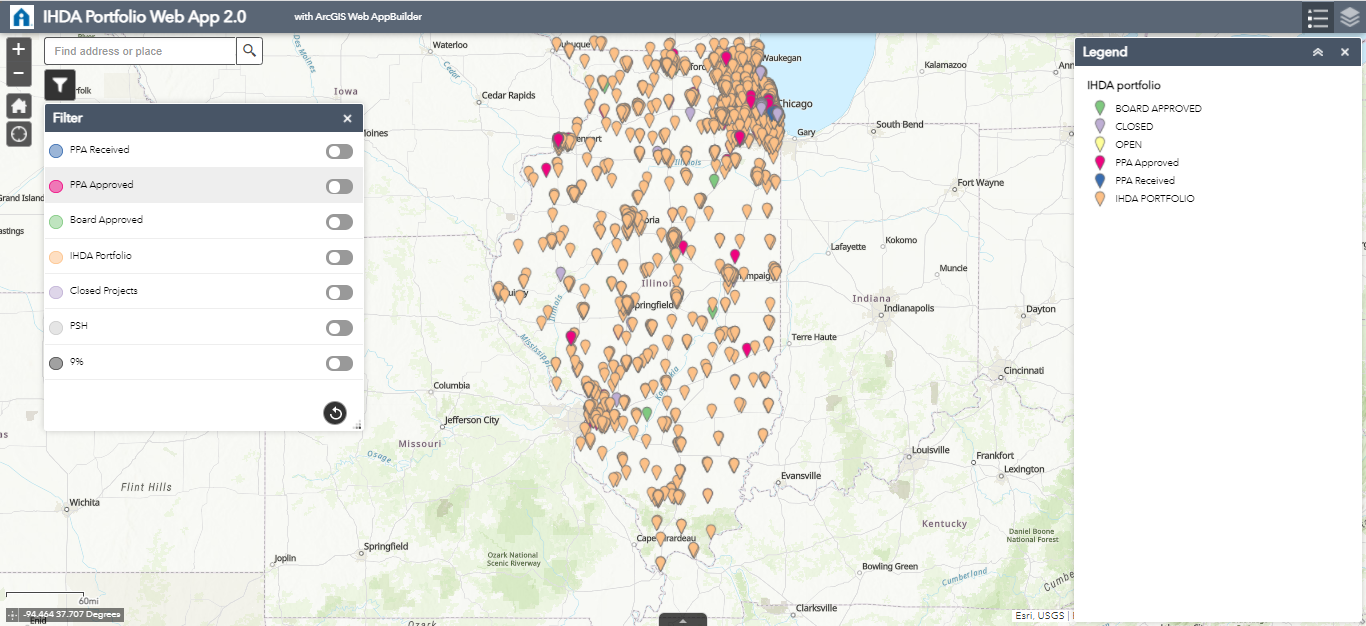Screen dimensions: 1366x626
Task: Click pink PPA Approved filter circle
Action: pos(56,186)
